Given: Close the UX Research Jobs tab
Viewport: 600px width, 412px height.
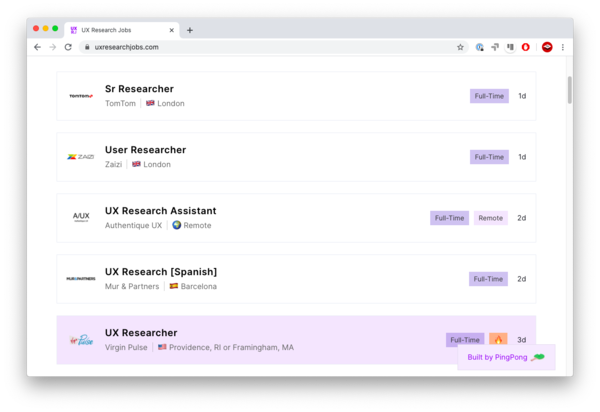Looking at the screenshot, I should (171, 30).
